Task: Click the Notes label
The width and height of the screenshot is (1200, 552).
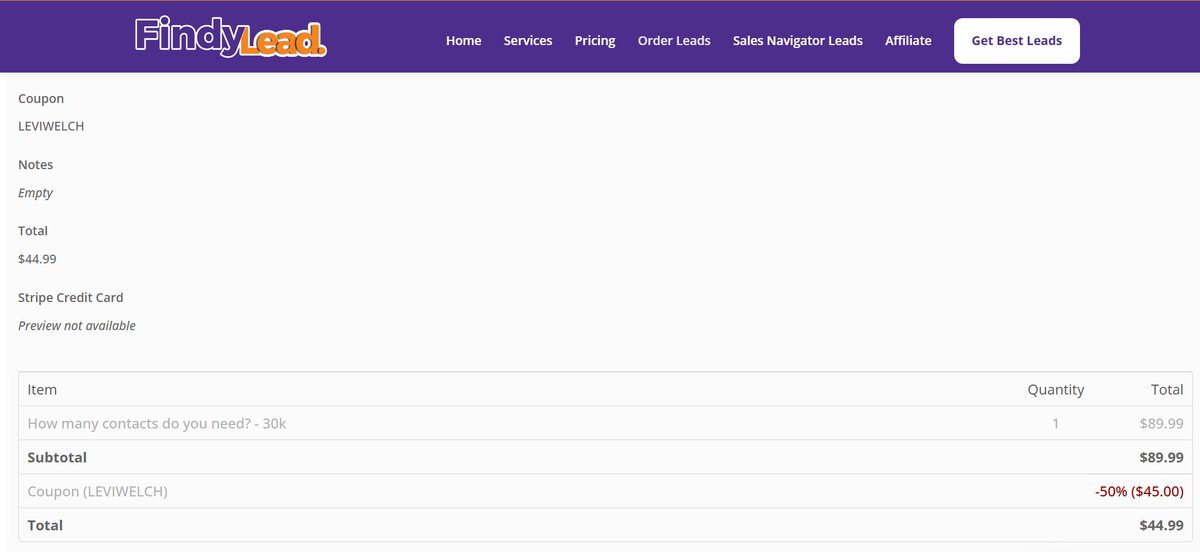Action: 36,165
